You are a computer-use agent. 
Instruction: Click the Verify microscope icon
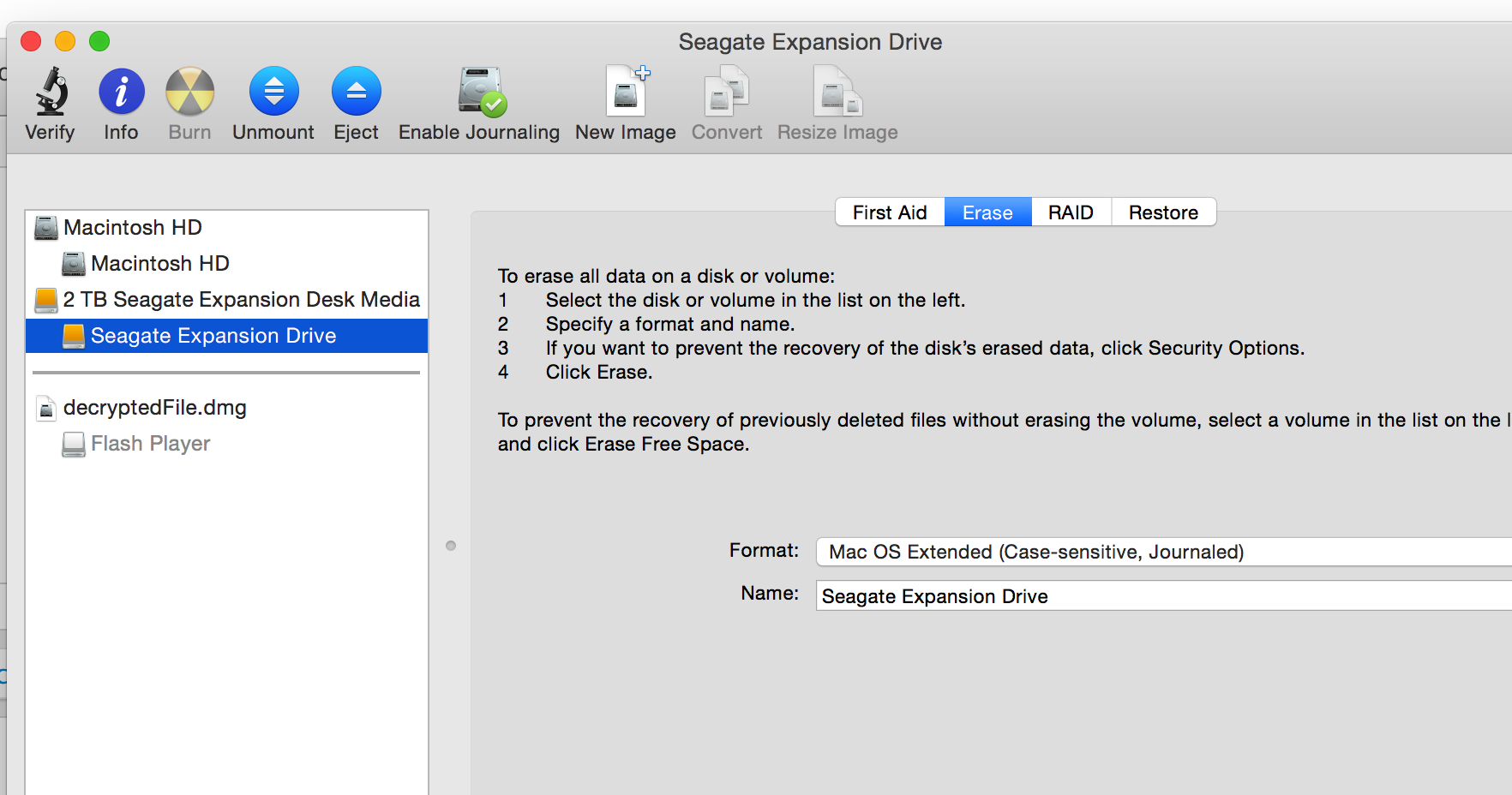pyautogui.click(x=51, y=92)
